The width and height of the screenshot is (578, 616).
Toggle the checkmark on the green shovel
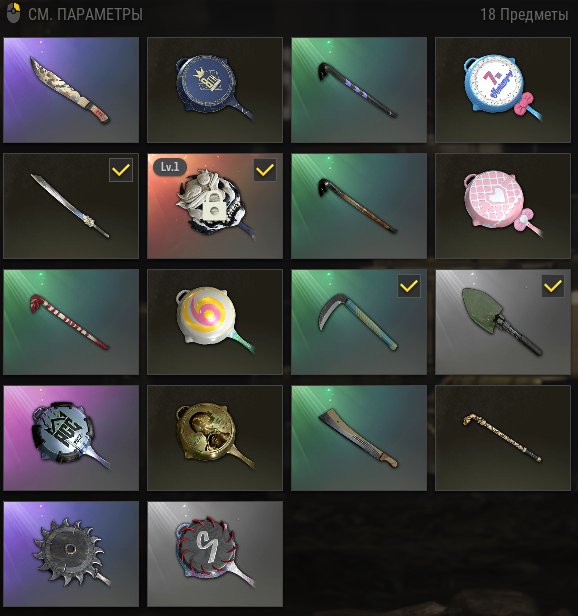553,286
